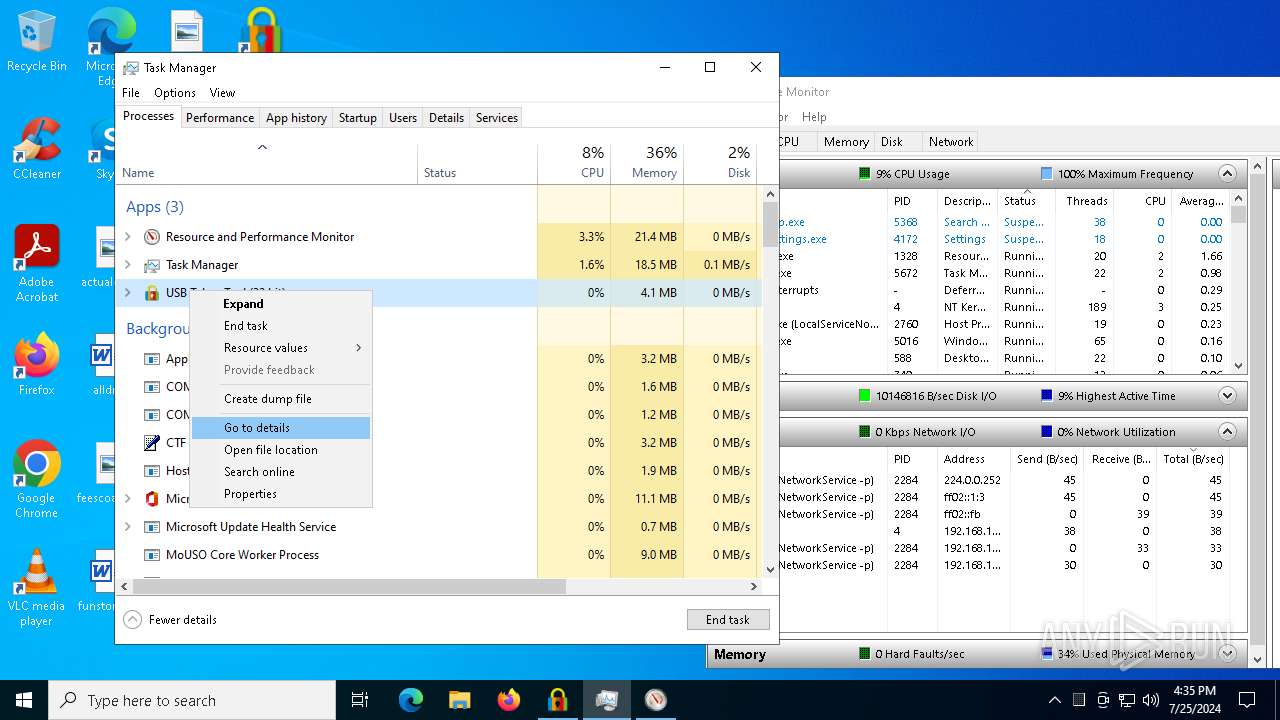Click CTF Loader process icon
1280x720 pixels.
pos(152,443)
